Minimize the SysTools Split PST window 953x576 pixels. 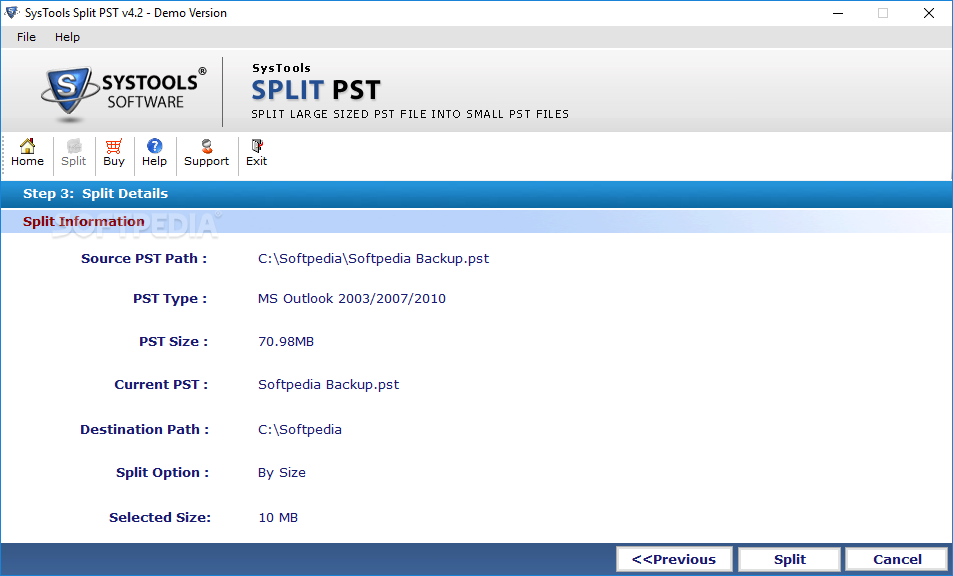click(838, 13)
